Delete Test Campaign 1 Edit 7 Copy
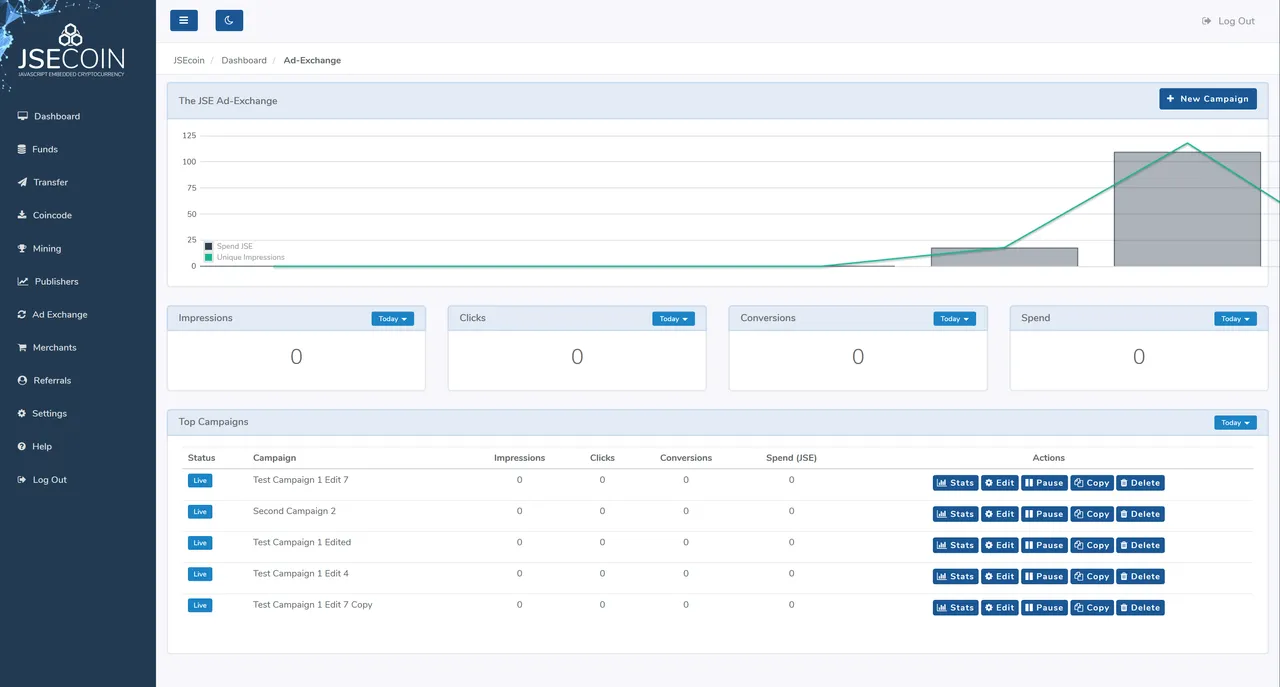This screenshot has height=687, width=1280. point(1140,607)
